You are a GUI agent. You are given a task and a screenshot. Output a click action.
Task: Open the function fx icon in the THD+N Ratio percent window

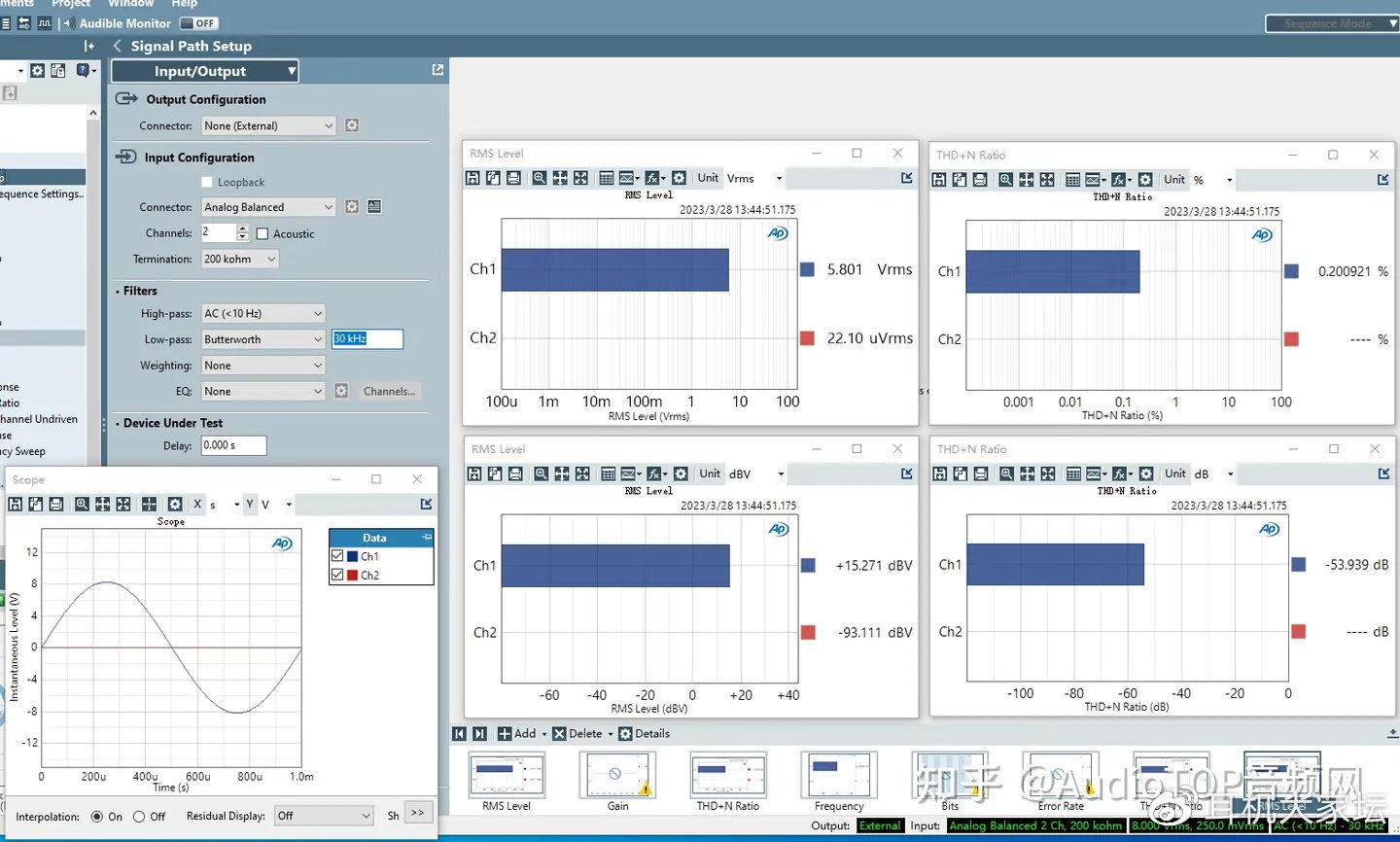1119,180
